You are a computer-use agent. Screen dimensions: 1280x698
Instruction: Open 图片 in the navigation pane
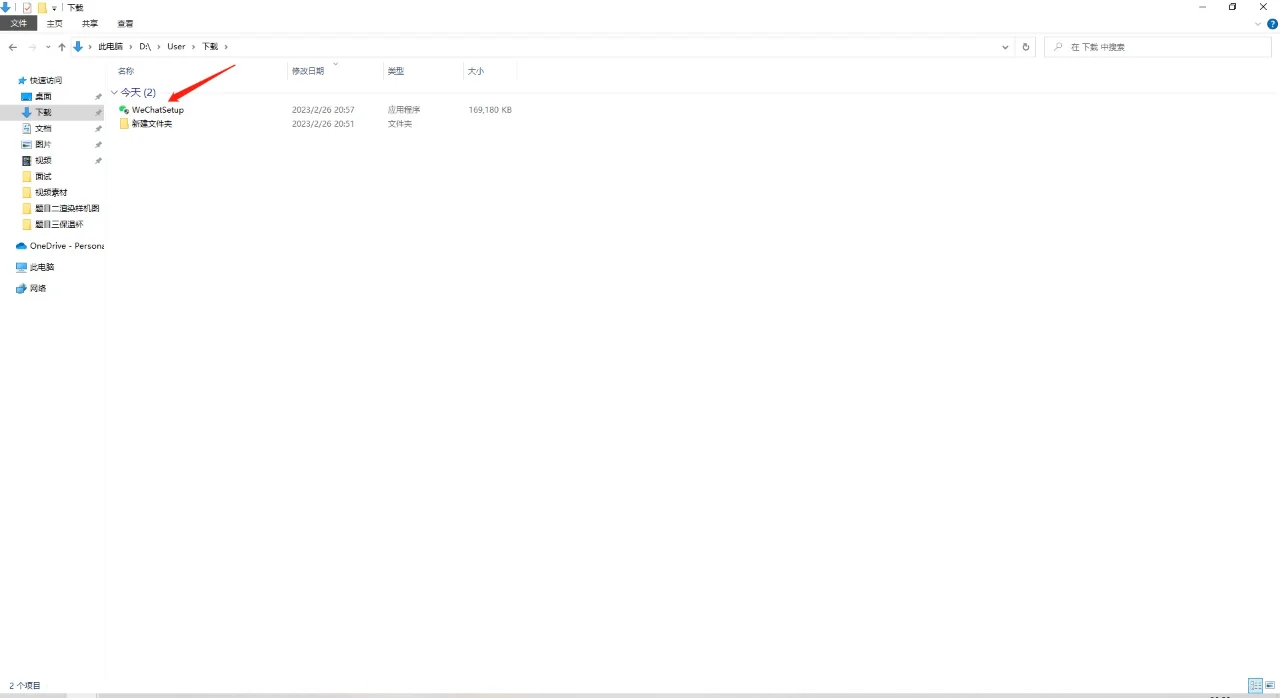click(43, 144)
